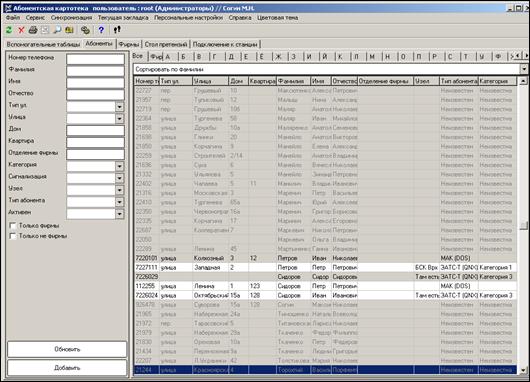Select the row with phone number 7227111
Screen dimensions: 530x382
pos(326,267)
